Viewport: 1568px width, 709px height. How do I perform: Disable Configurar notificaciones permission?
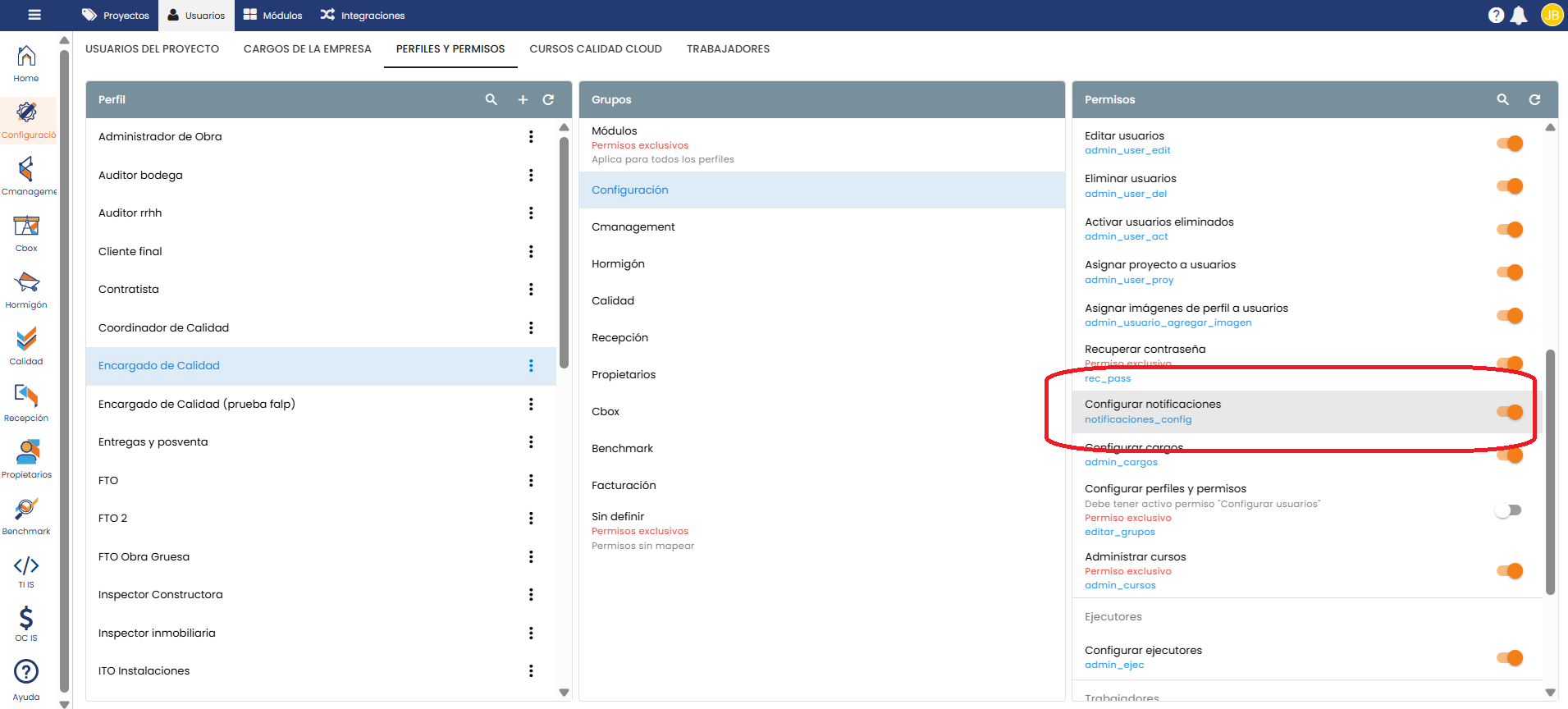tap(1510, 412)
